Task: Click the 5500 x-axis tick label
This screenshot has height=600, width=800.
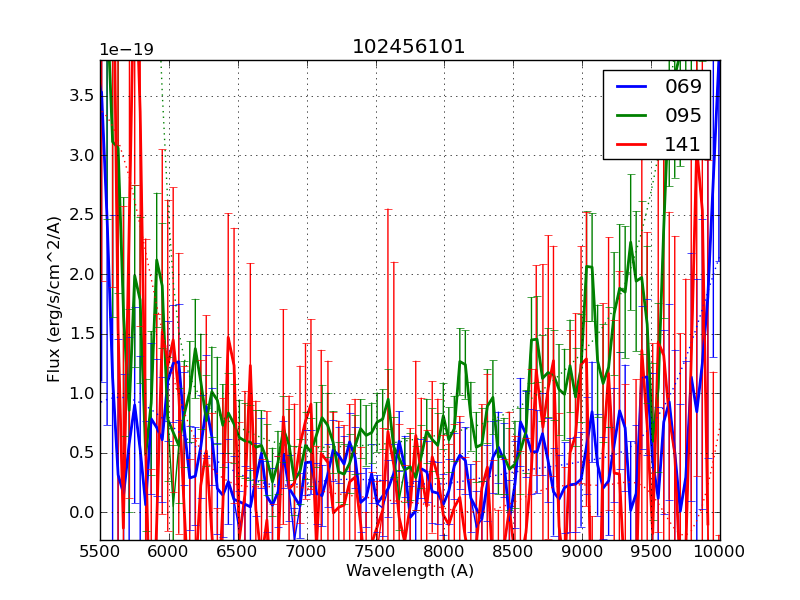Action: (100, 552)
